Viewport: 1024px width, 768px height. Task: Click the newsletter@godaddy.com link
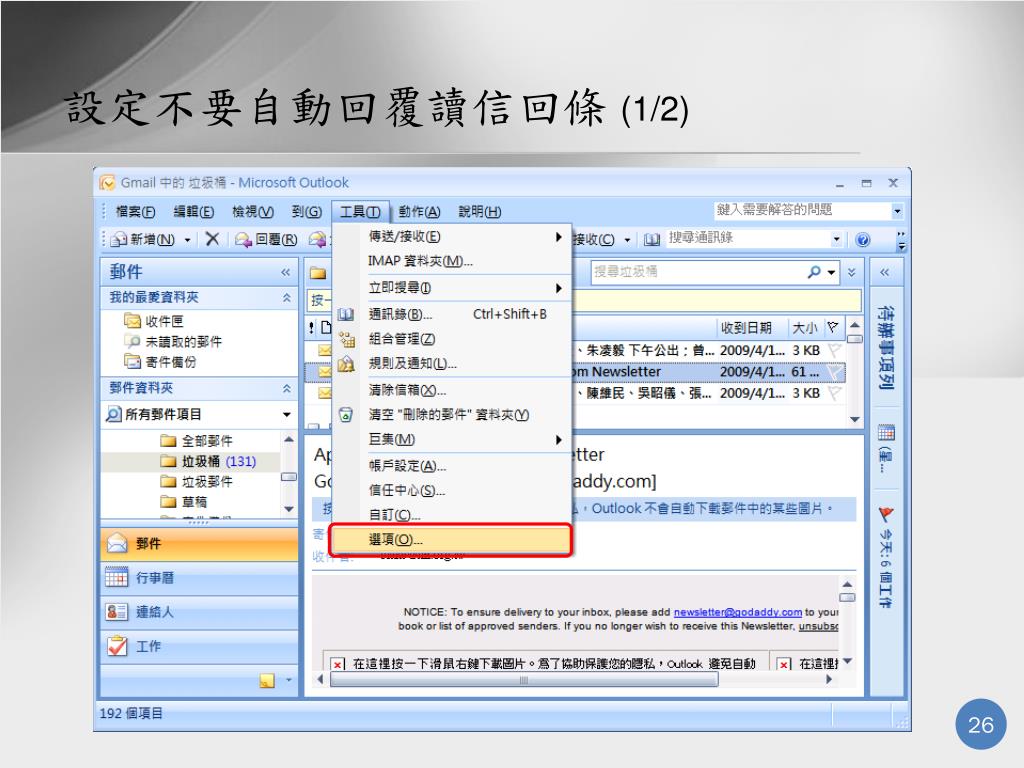coord(737,613)
